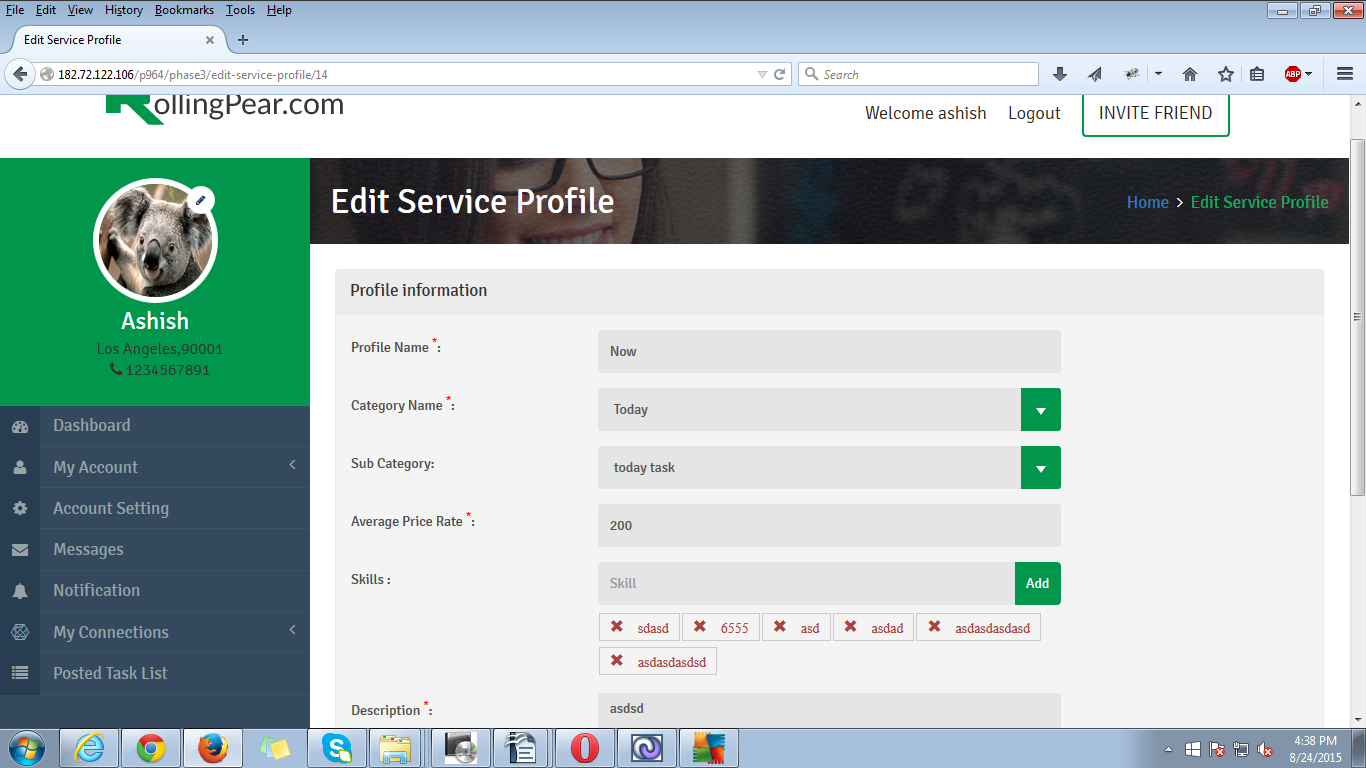Click the Home breadcrumb link

1148,202
